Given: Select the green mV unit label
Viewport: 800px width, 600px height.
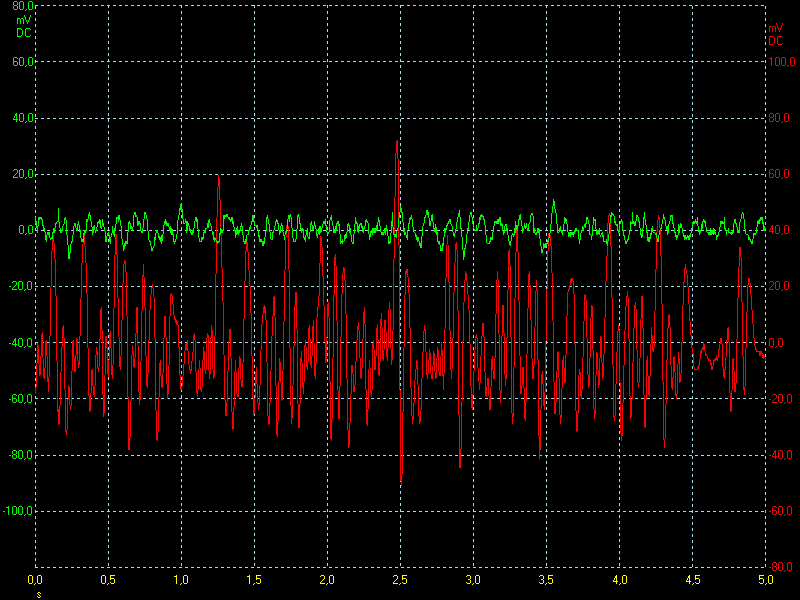Looking at the screenshot, I should [23, 20].
